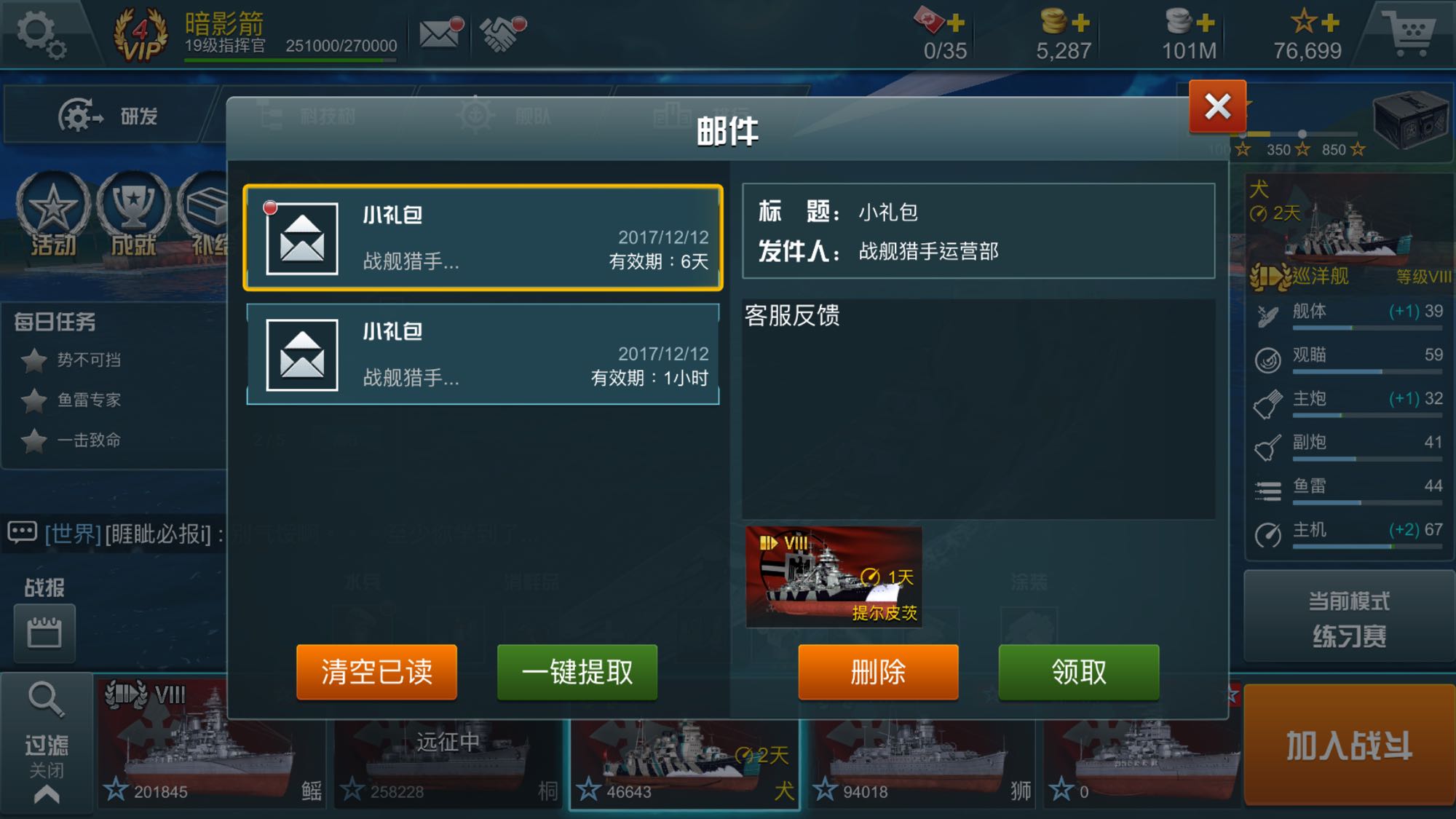Open the handshake friends icon

pos(502,33)
